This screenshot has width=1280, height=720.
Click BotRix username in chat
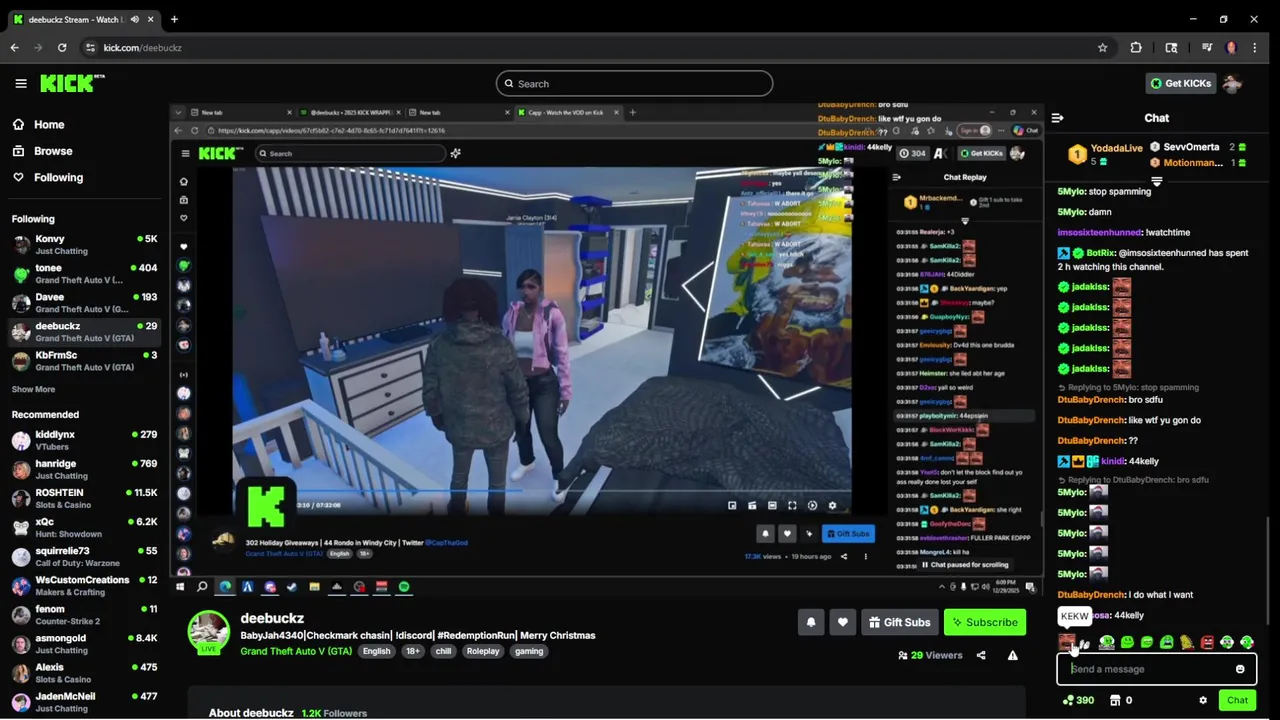(1100, 254)
